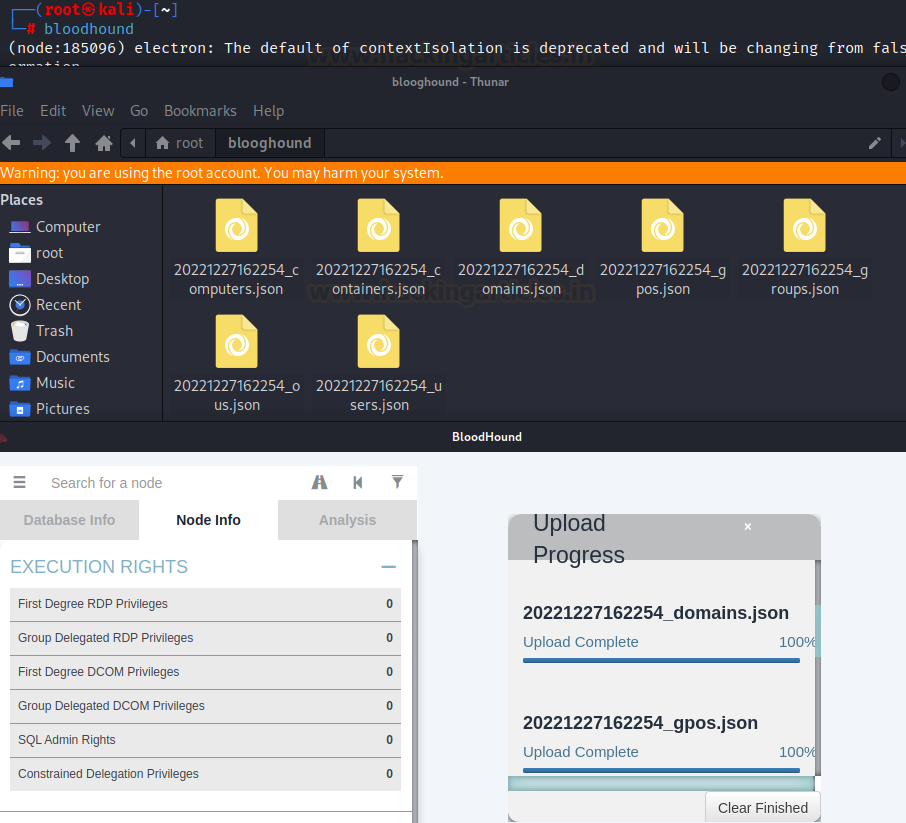The width and height of the screenshot is (906, 823).
Task: Go forward in Thunar navigation
Action: 42,143
